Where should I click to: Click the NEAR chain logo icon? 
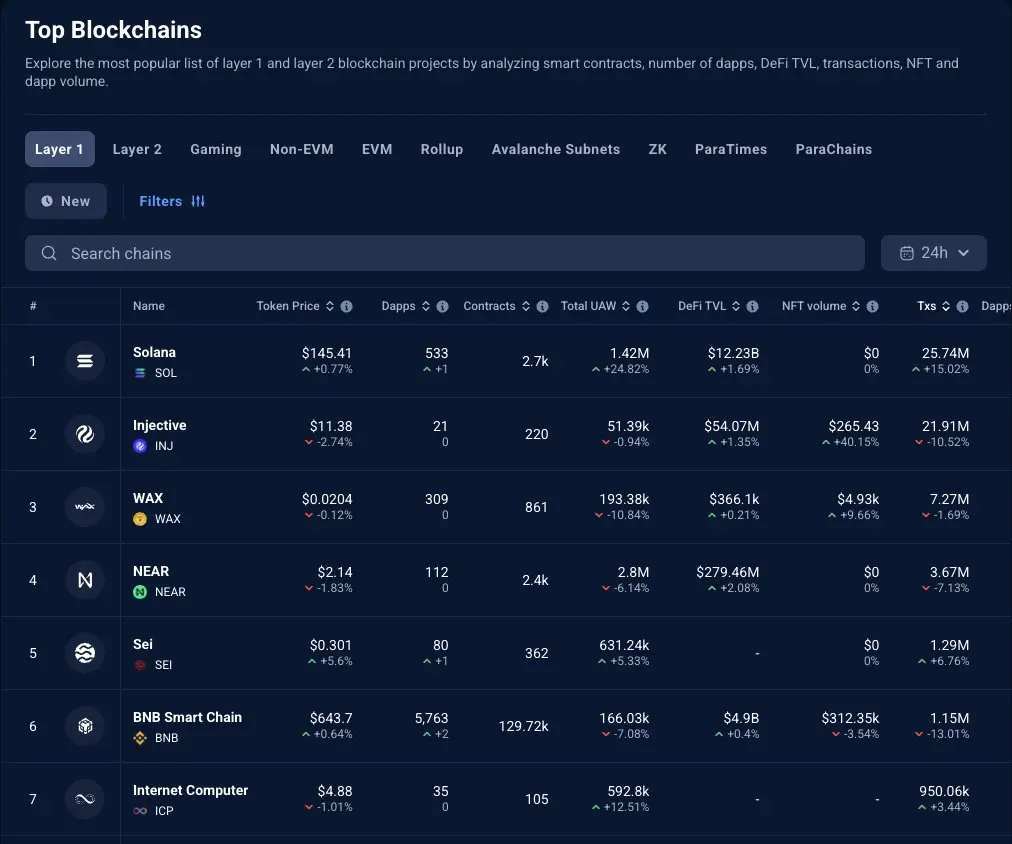(x=85, y=579)
